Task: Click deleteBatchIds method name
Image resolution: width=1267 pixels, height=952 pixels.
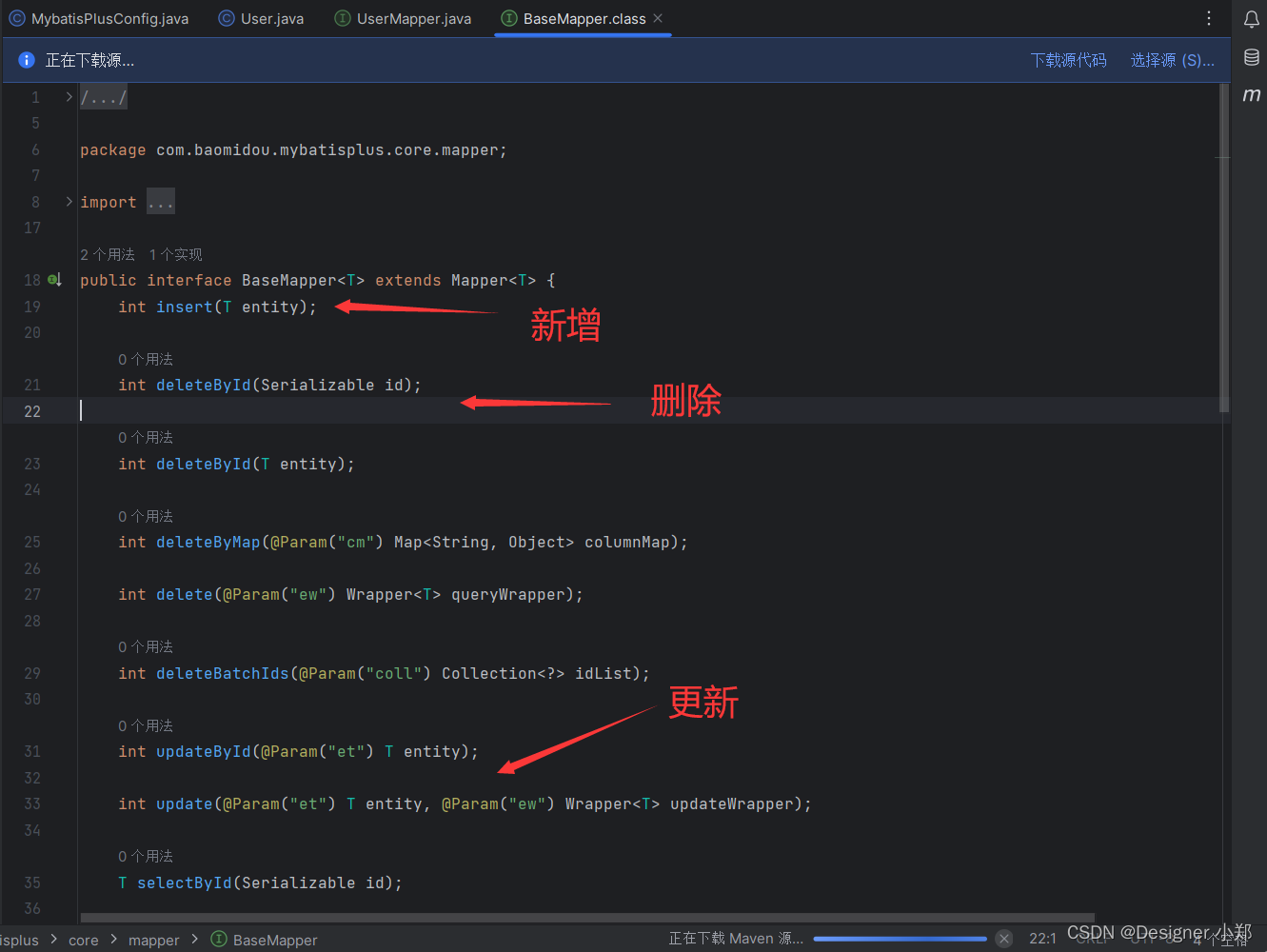Action: (x=223, y=673)
